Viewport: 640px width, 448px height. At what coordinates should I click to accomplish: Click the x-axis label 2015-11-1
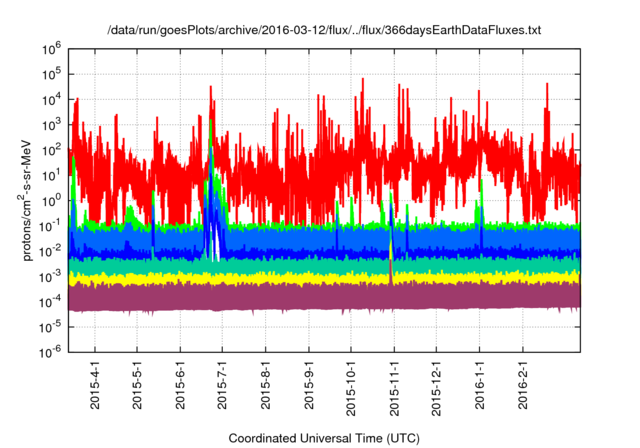tap(394, 388)
